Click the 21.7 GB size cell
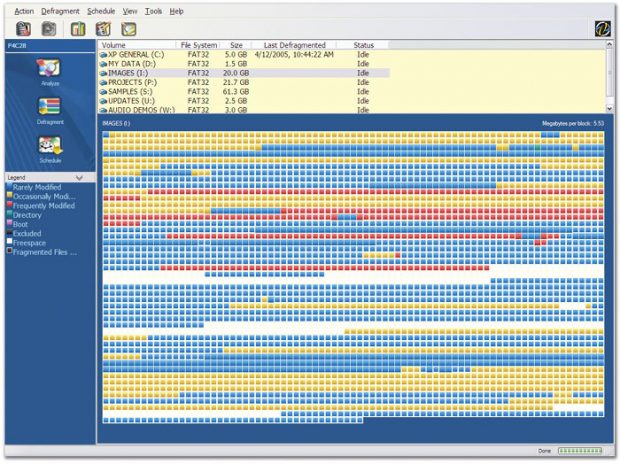The image size is (620, 464). [x=236, y=83]
